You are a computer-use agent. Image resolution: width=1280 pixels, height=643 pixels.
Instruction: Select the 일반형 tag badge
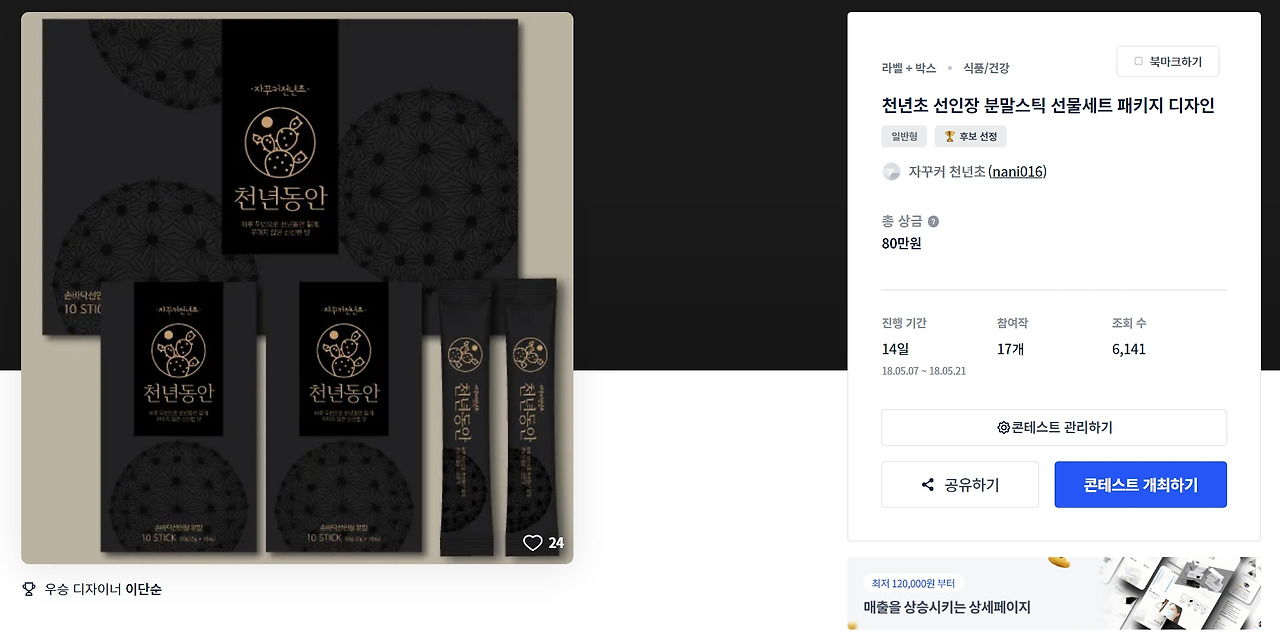click(904, 137)
